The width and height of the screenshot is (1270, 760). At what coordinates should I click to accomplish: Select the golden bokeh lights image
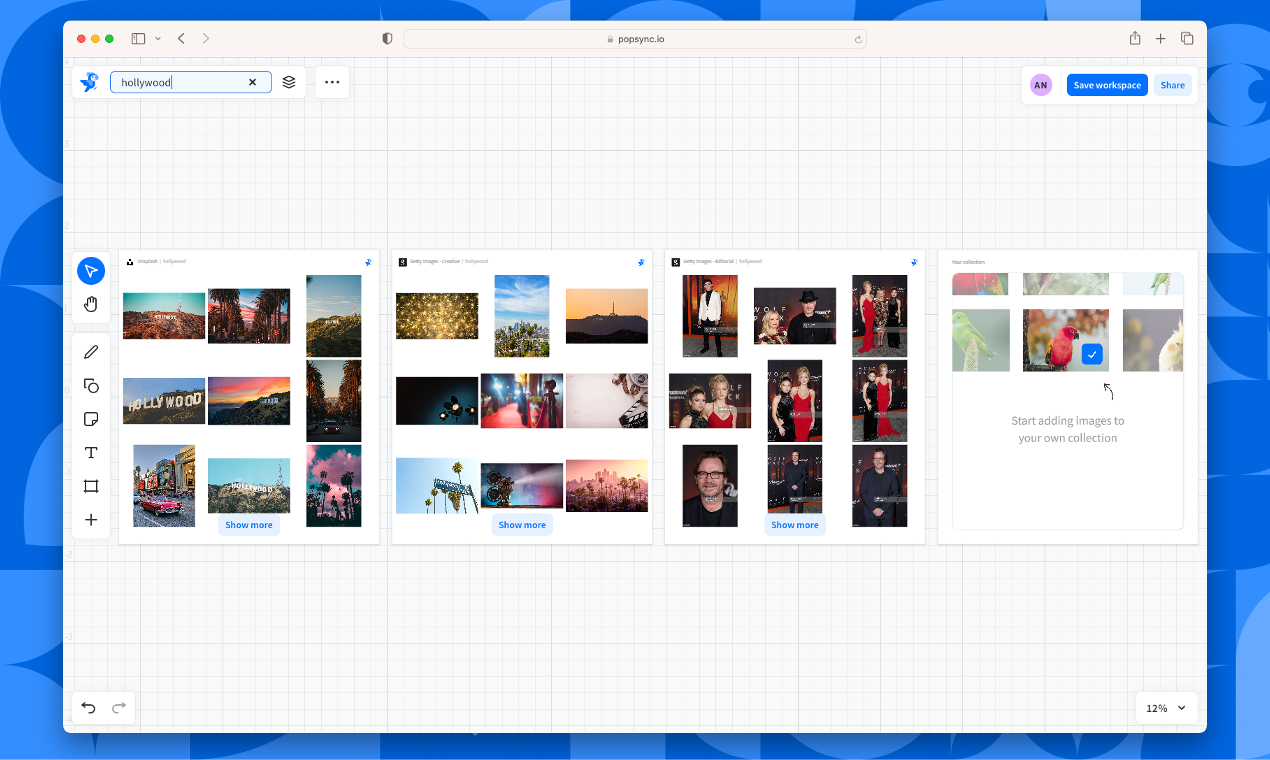tap(437, 316)
